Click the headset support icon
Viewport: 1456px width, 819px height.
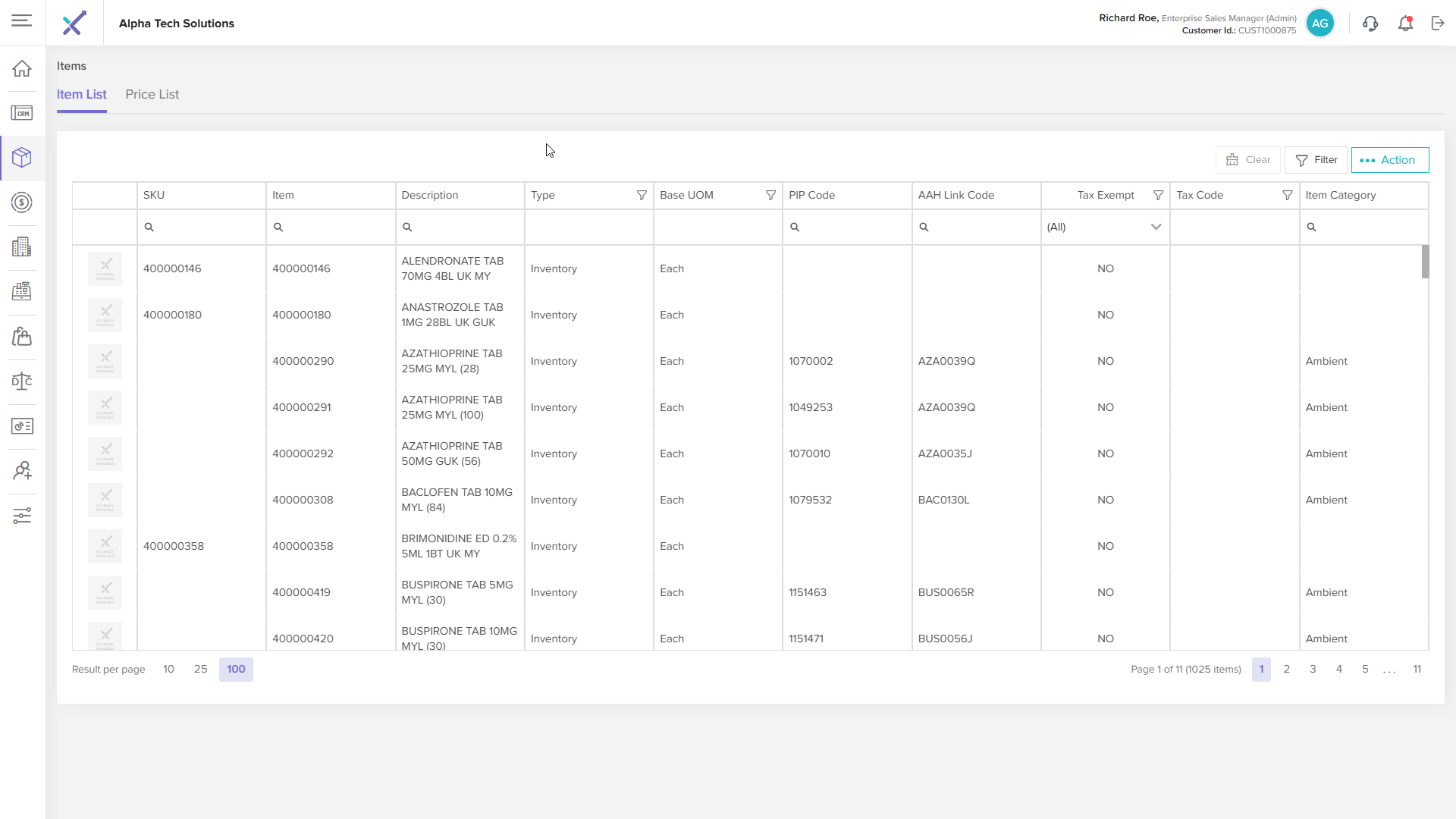[1370, 23]
